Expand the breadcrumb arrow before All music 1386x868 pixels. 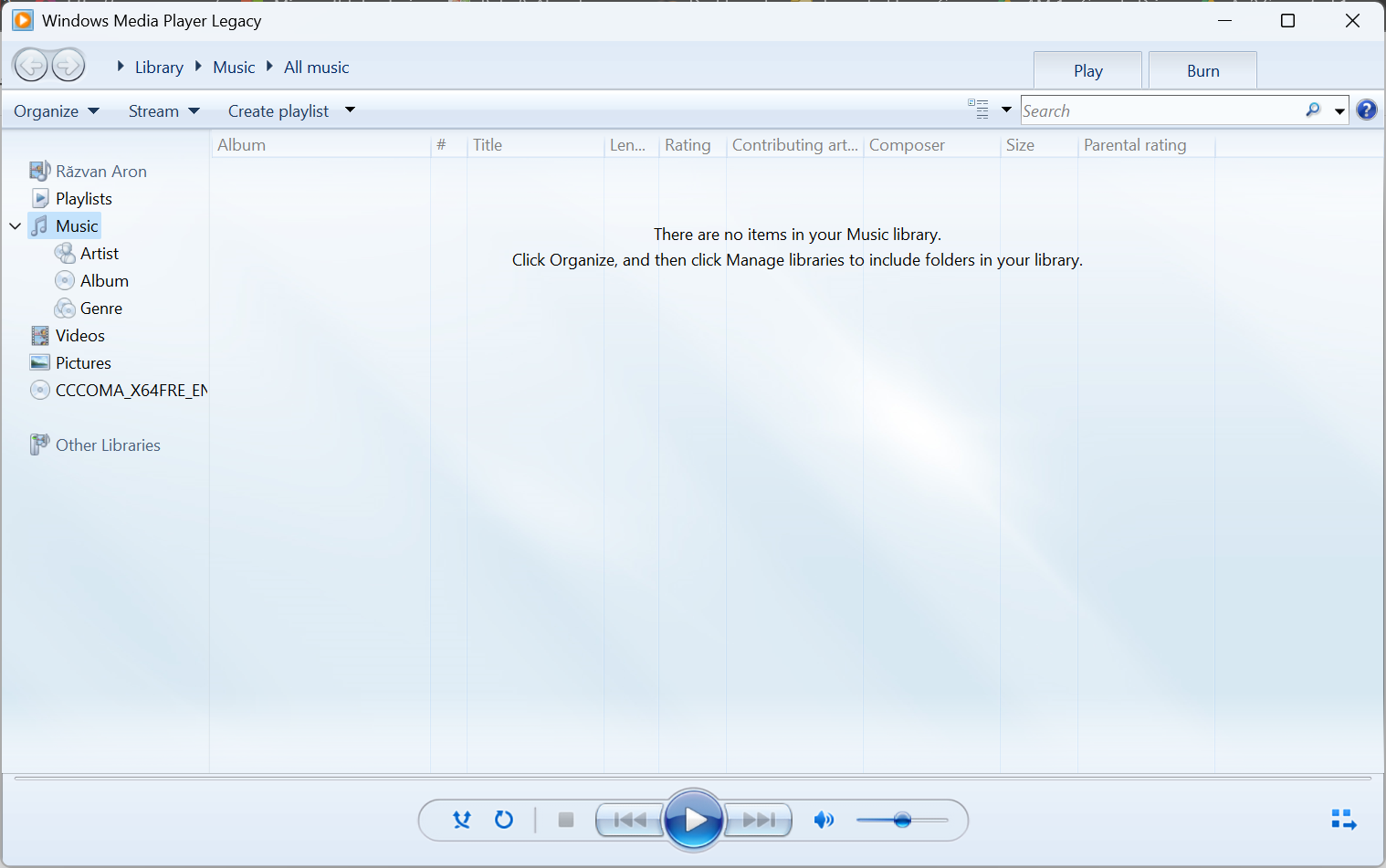(x=269, y=66)
